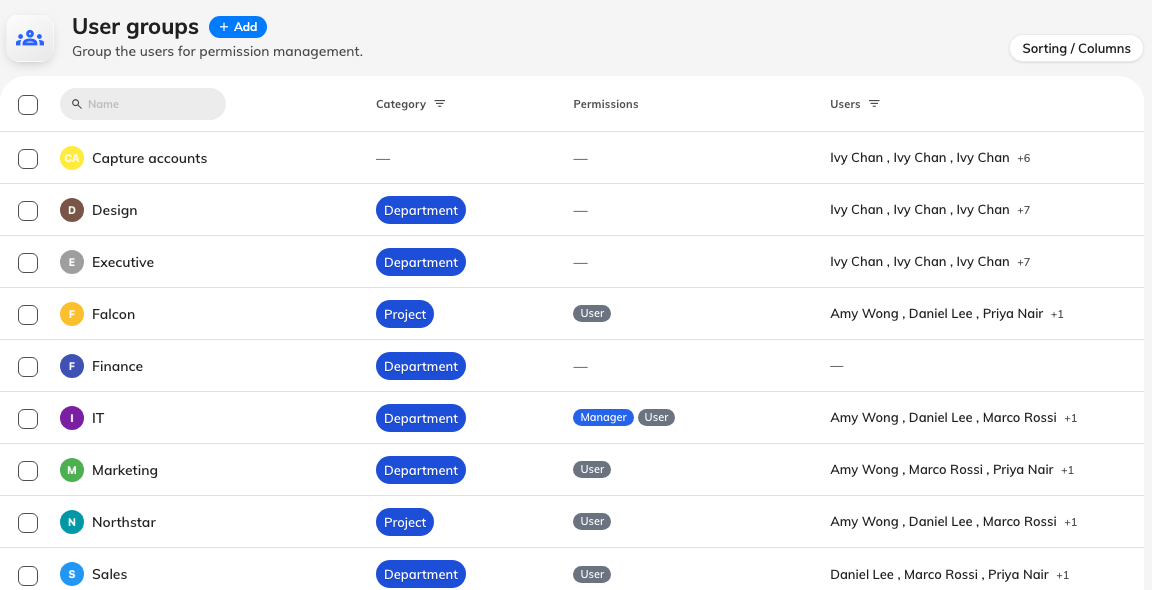1152x590 pixels.
Task: Click the orange F avatar for Falcon
Action: click(72, 314)
